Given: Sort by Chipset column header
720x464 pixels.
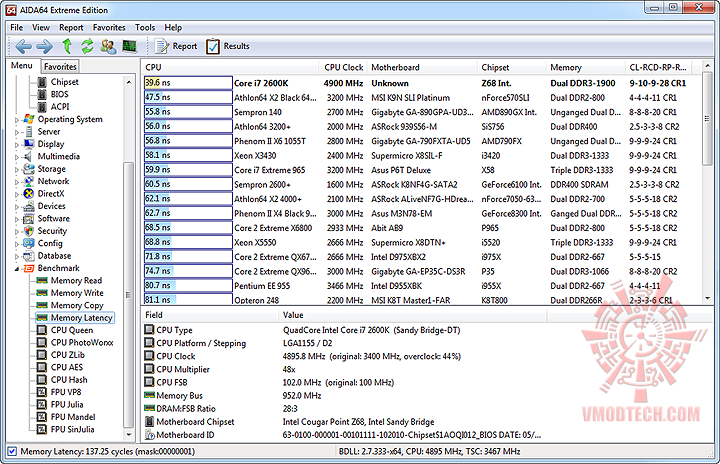Looking at the screenshot, I should (511, 68).
